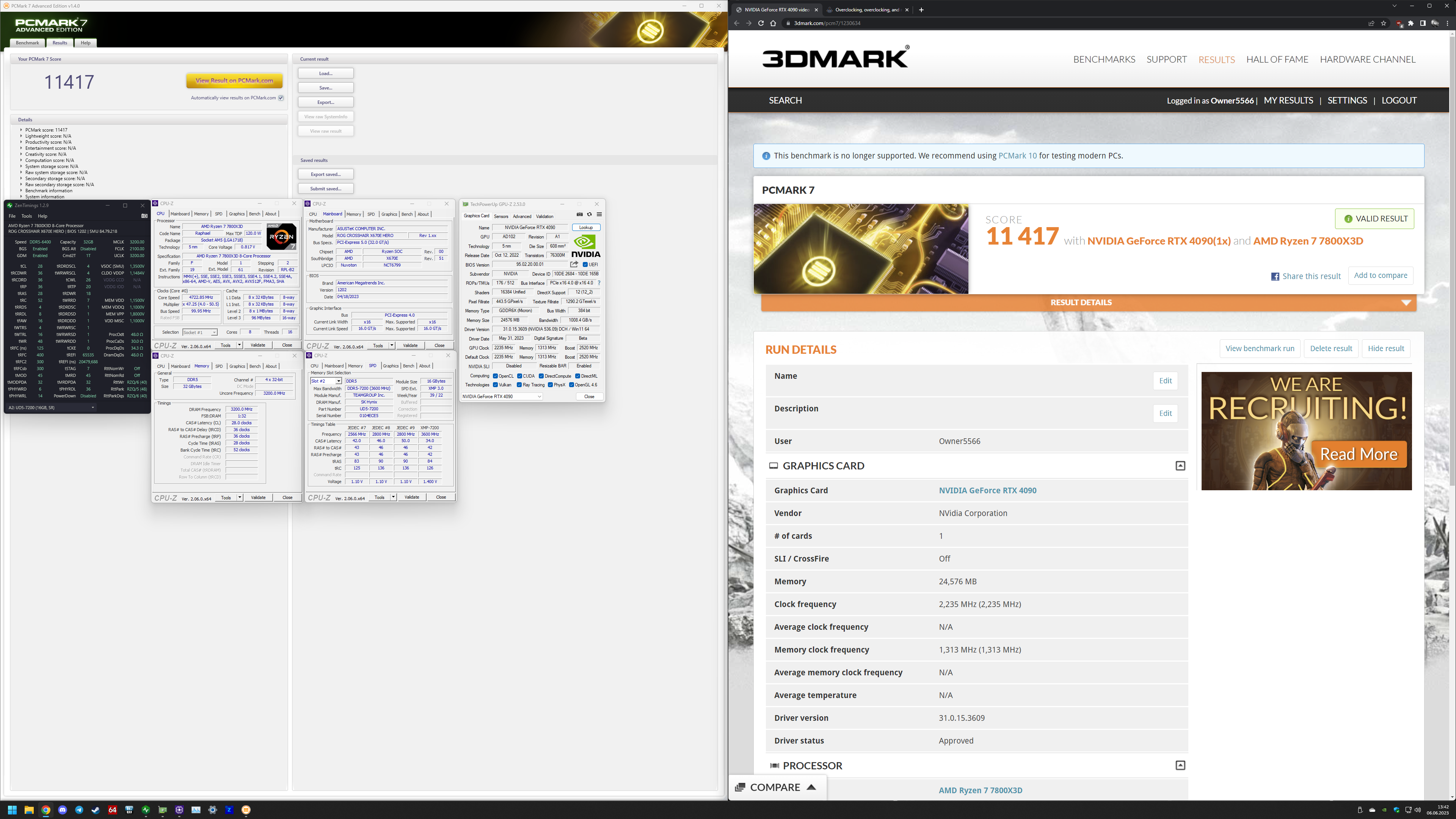Open the Socket #1 selection dropdown in CPU-Z
The height and width of the screenshot is (819, 1456).
(x=199, y=333)
